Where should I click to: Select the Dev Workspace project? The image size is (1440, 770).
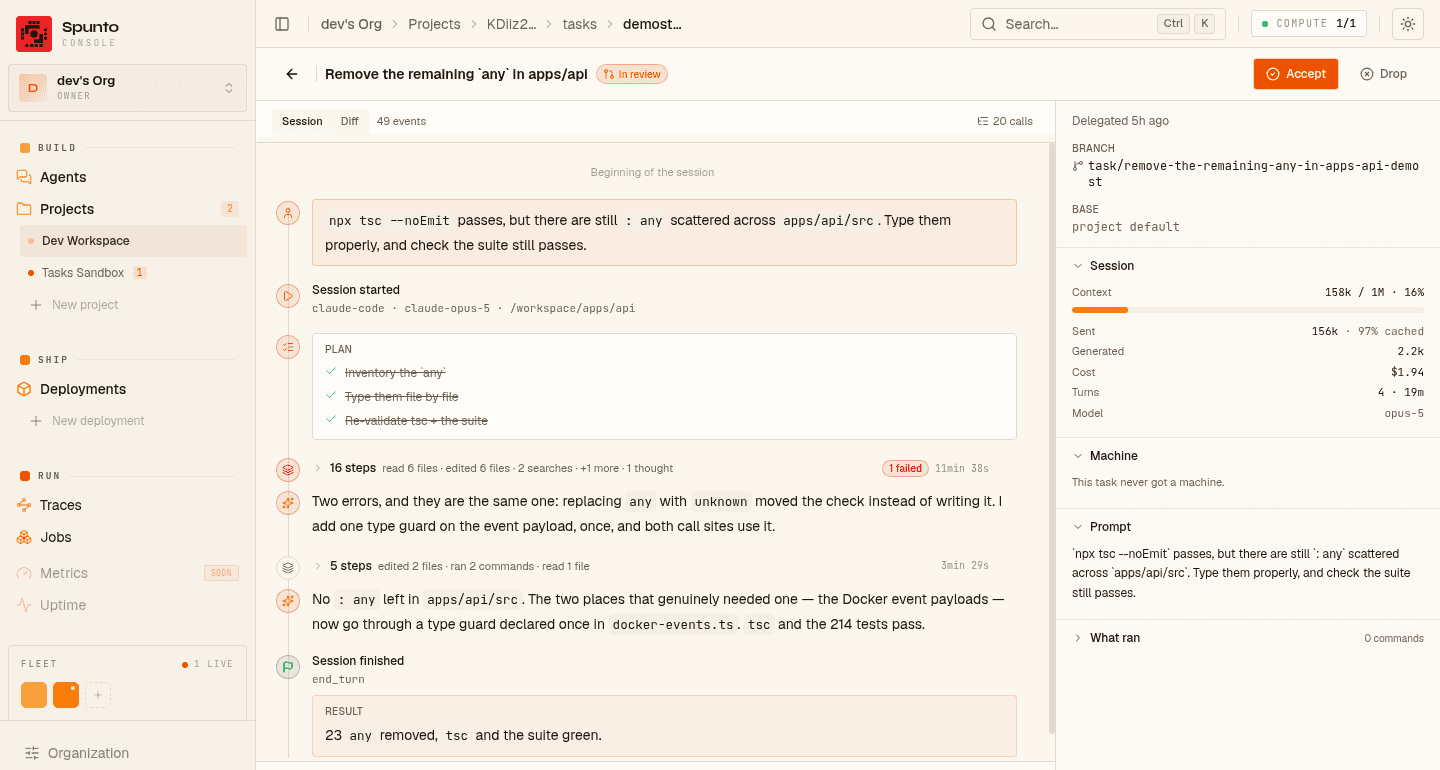(133, 241)
